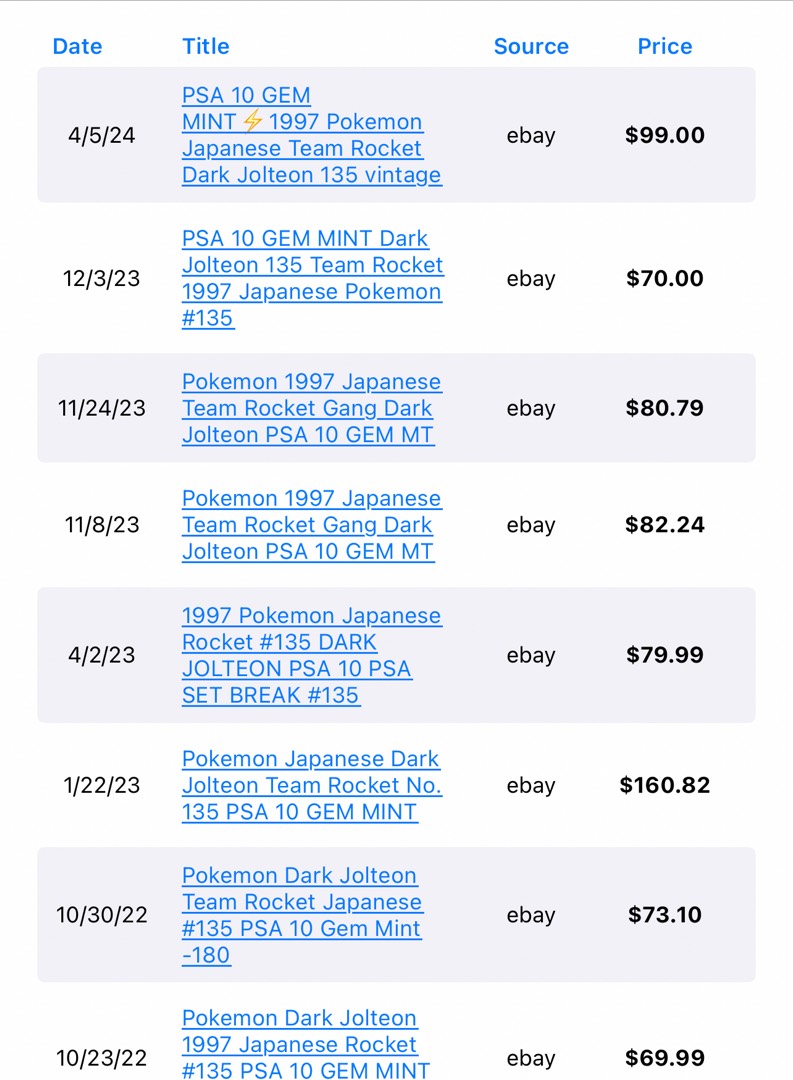This screenshot has width=793, height=1080.
Task: Select the $160.82 price cell
Action: click(x=665, y=785)
